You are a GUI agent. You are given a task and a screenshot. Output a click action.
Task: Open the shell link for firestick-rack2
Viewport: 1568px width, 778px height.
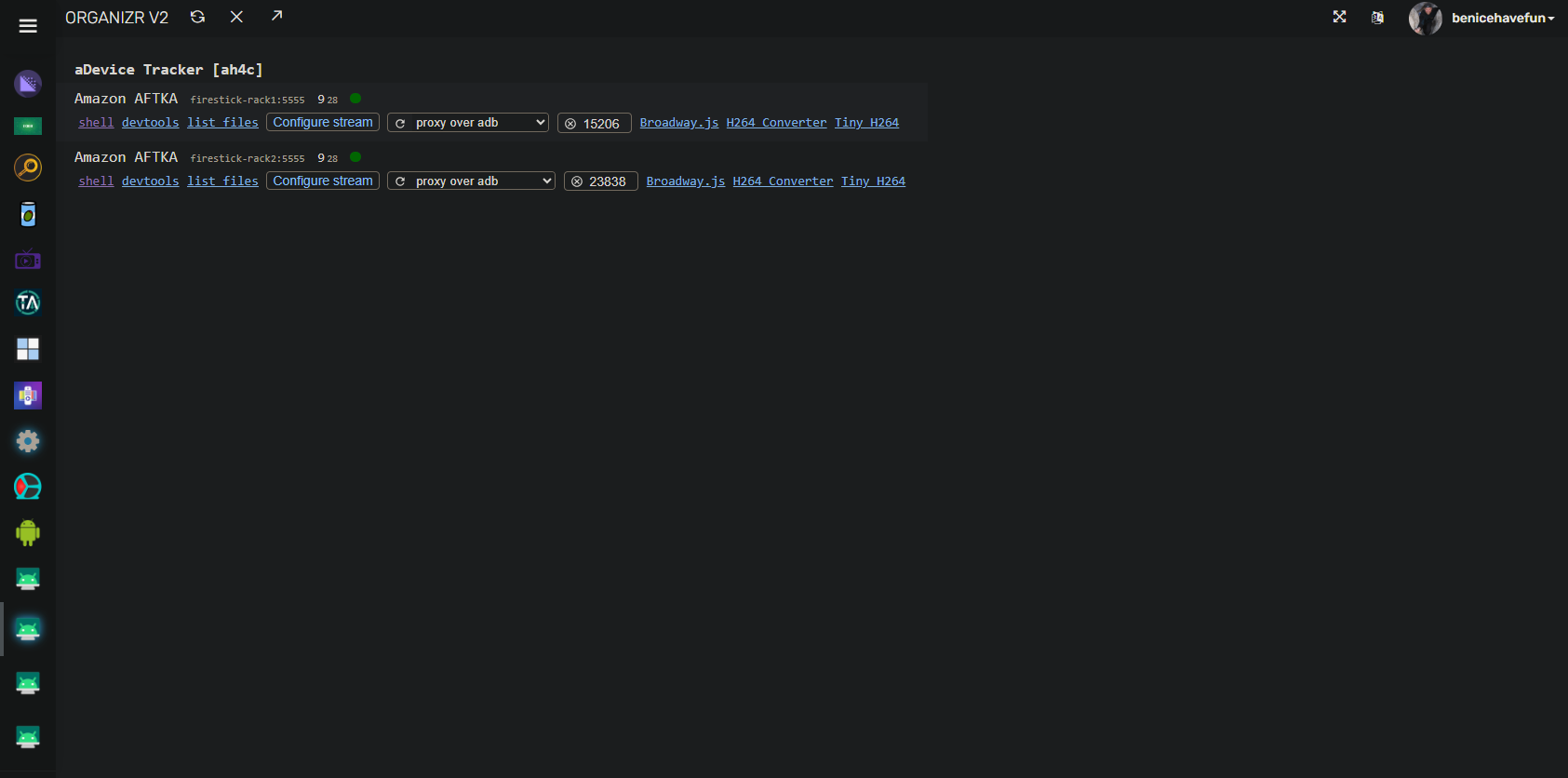96,181
